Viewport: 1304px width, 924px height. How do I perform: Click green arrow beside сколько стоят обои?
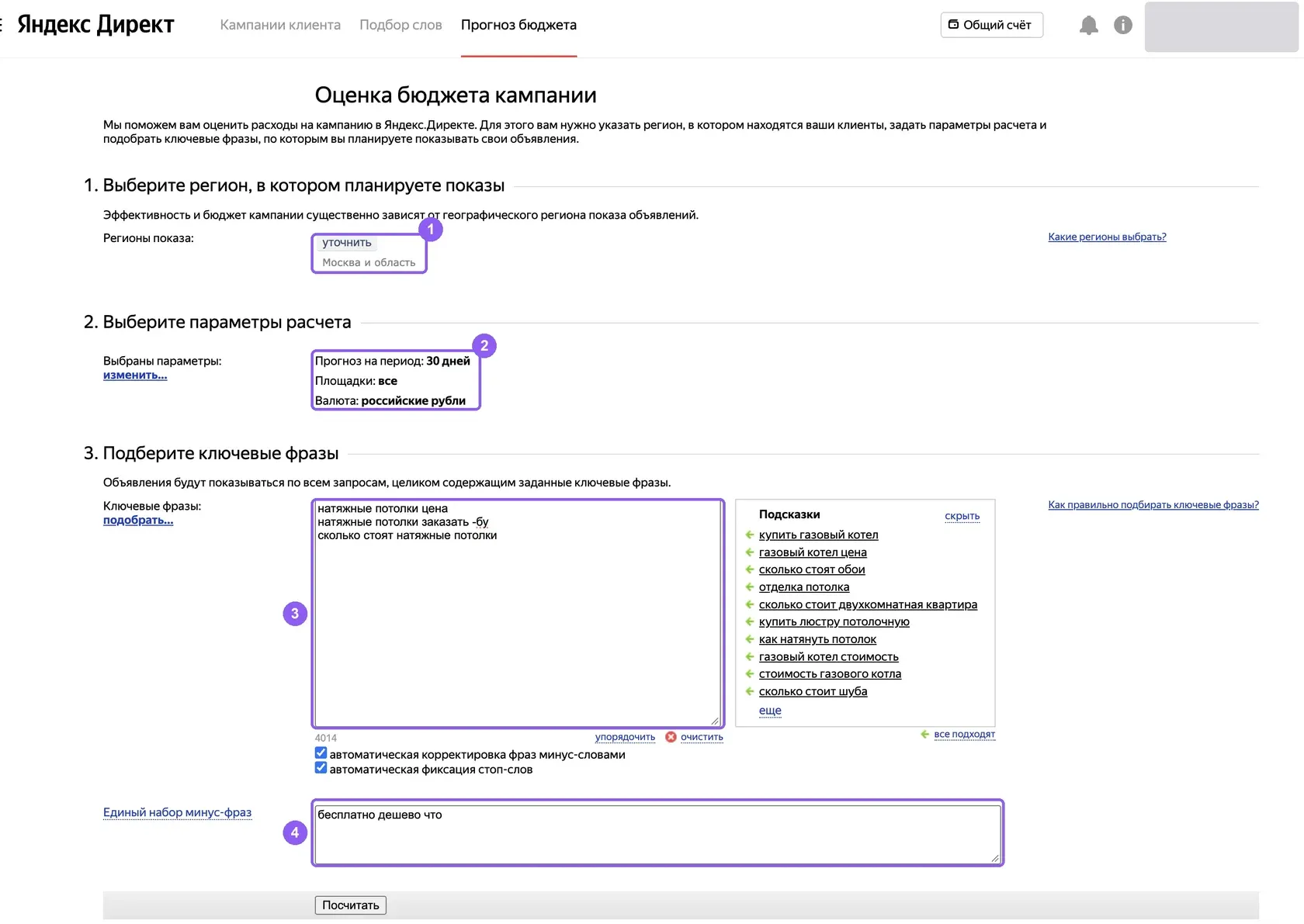pyautogui.click(x=750, y=569)
